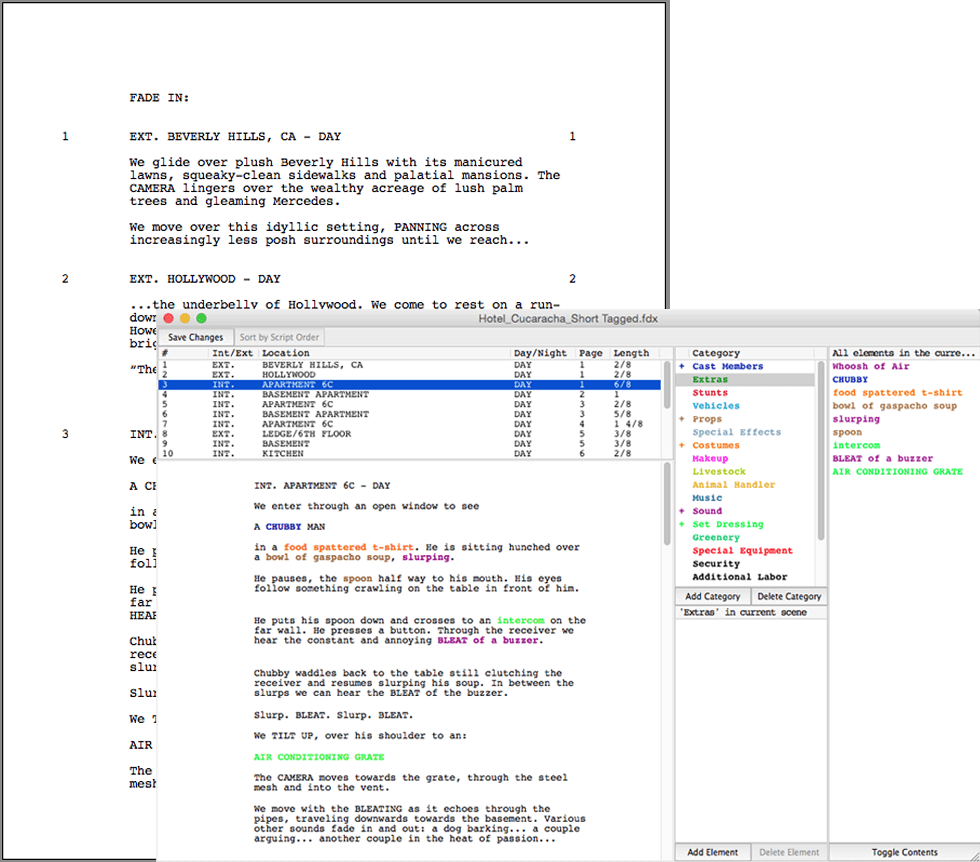Click the Delete Category button
Screen dimensions: 980x862
click(789, 596)
